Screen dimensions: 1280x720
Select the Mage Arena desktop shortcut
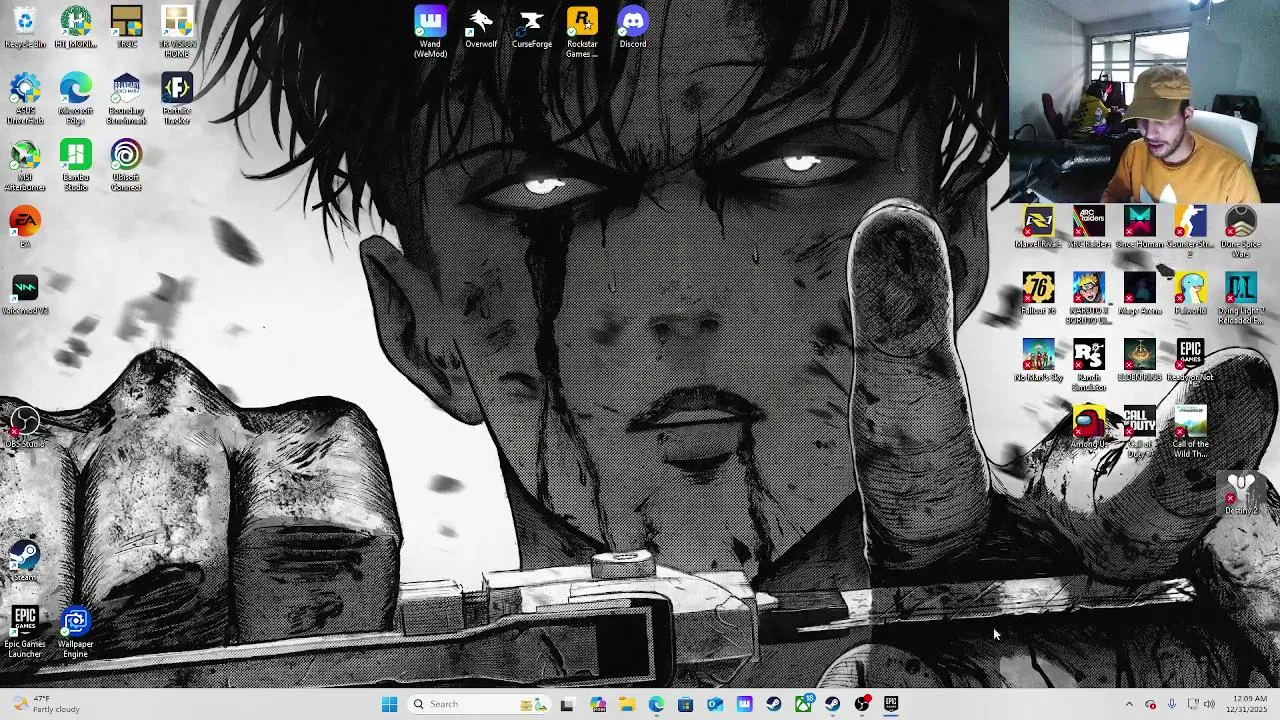click(x=1139, y=294)
